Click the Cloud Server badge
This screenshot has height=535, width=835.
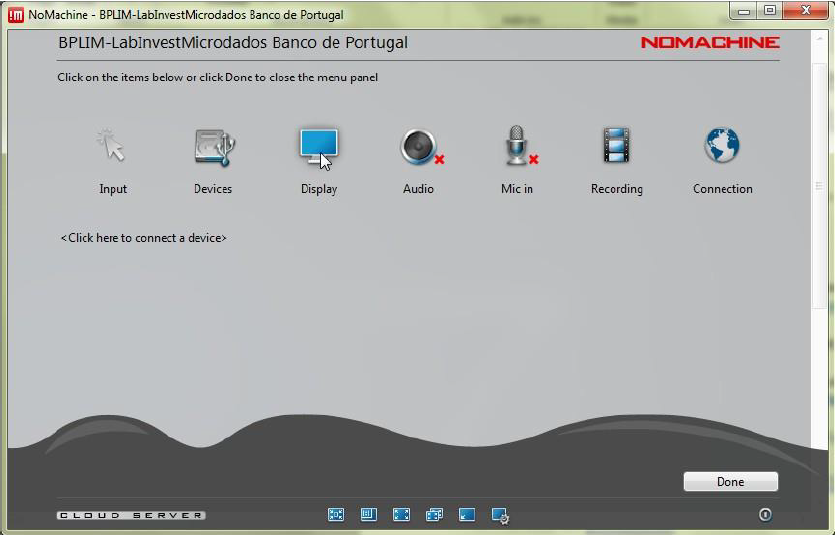click(x=131, y=516)
